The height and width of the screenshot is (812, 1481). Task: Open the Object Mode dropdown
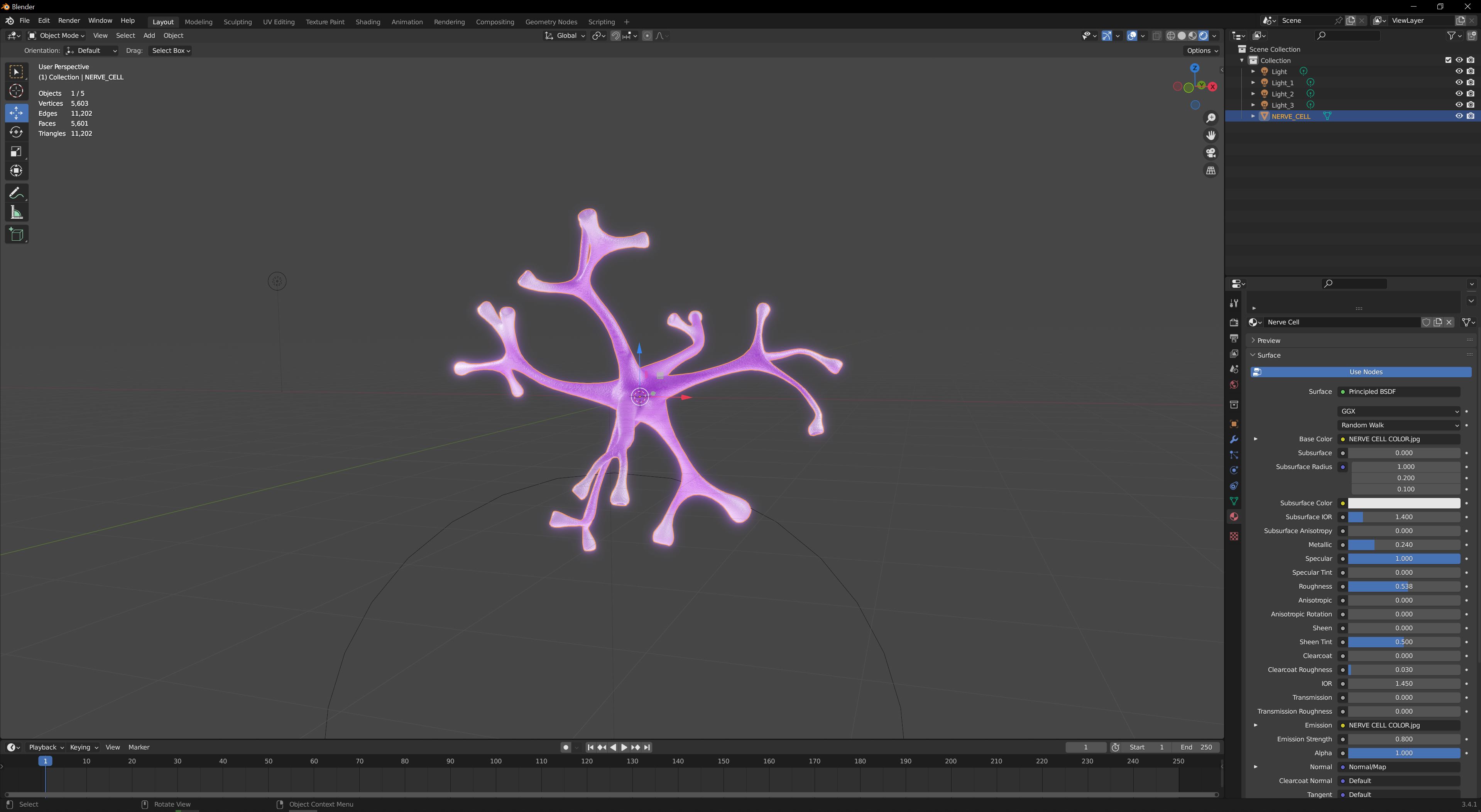tap(56, 35)
